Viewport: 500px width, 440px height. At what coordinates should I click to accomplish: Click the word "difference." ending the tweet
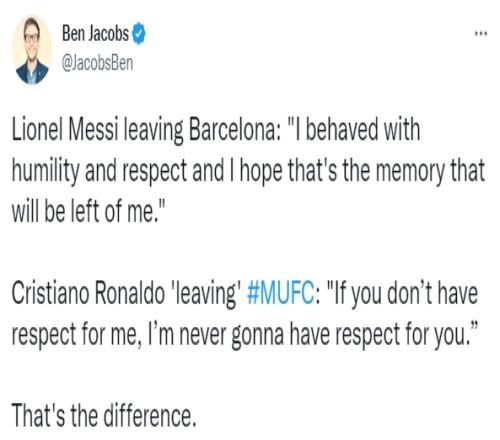tap(150, 416)
